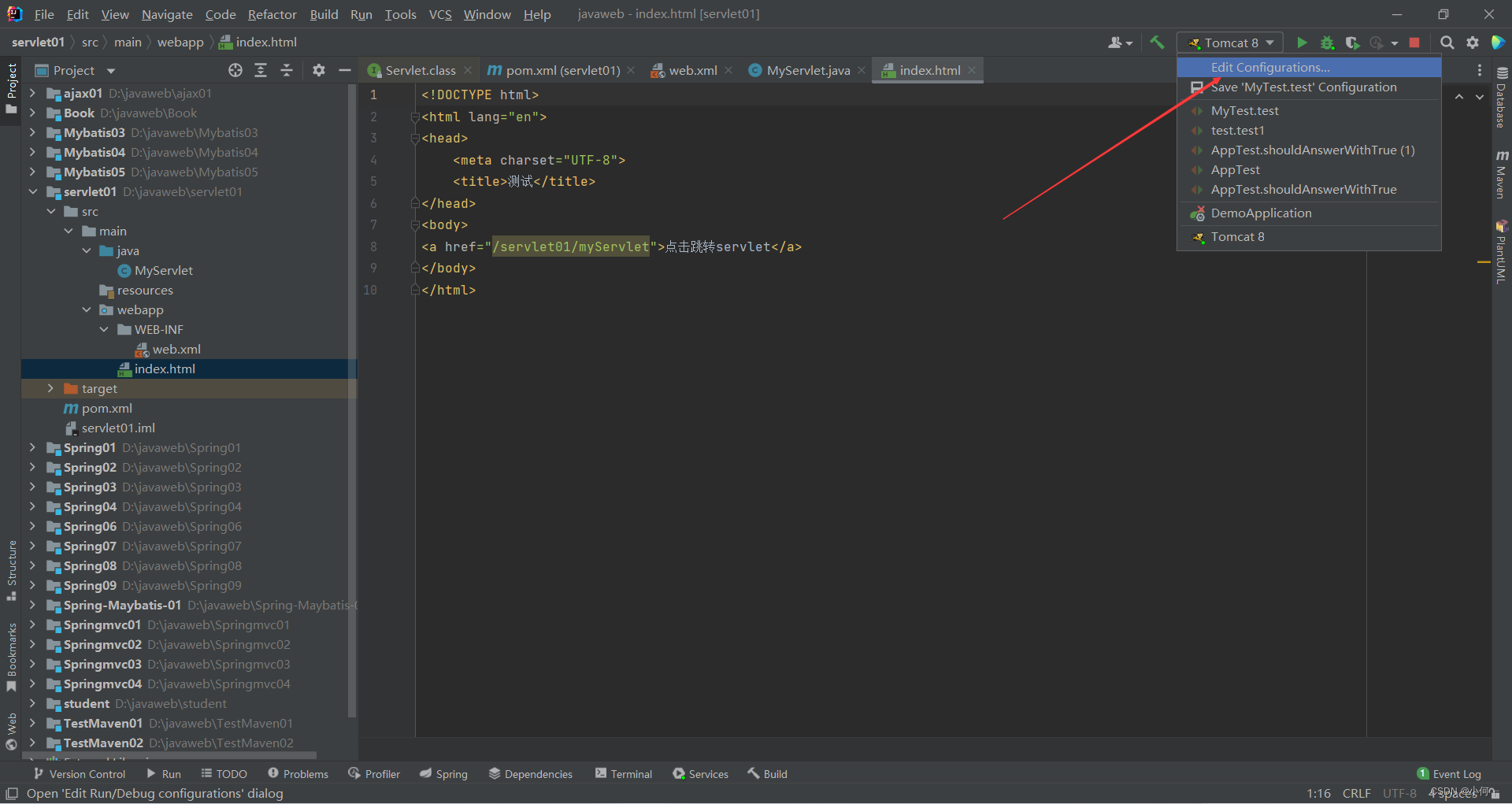1512x804 pixels.
Task: Open Project panel options gear
Action: 318,70
